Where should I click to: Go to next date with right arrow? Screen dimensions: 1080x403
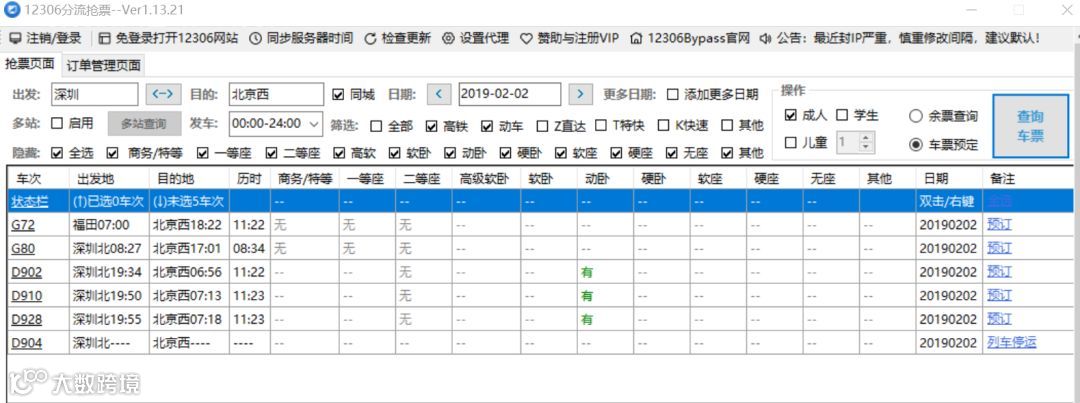[581, 94]
